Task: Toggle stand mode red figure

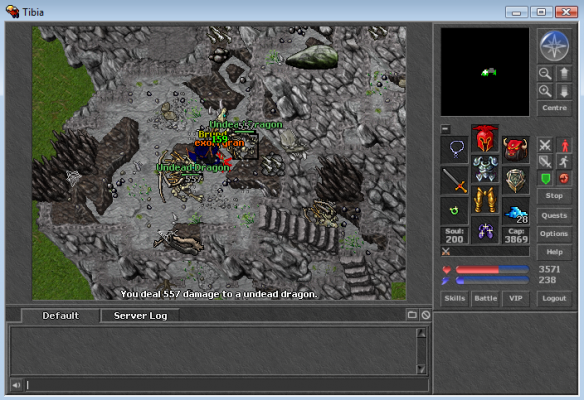Action: [x=564, y=145]
